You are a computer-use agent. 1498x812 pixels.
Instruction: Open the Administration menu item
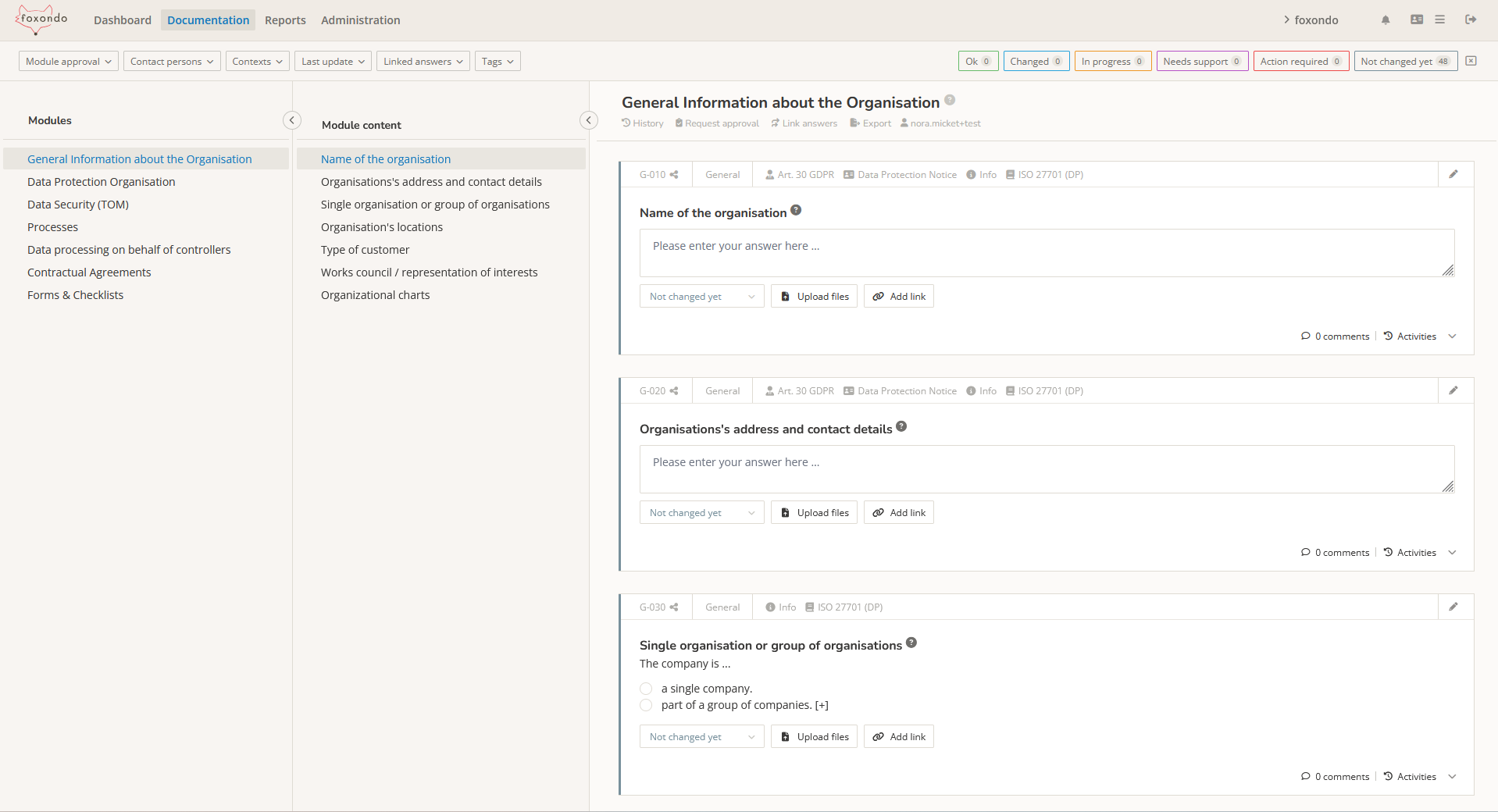point(359,20)
